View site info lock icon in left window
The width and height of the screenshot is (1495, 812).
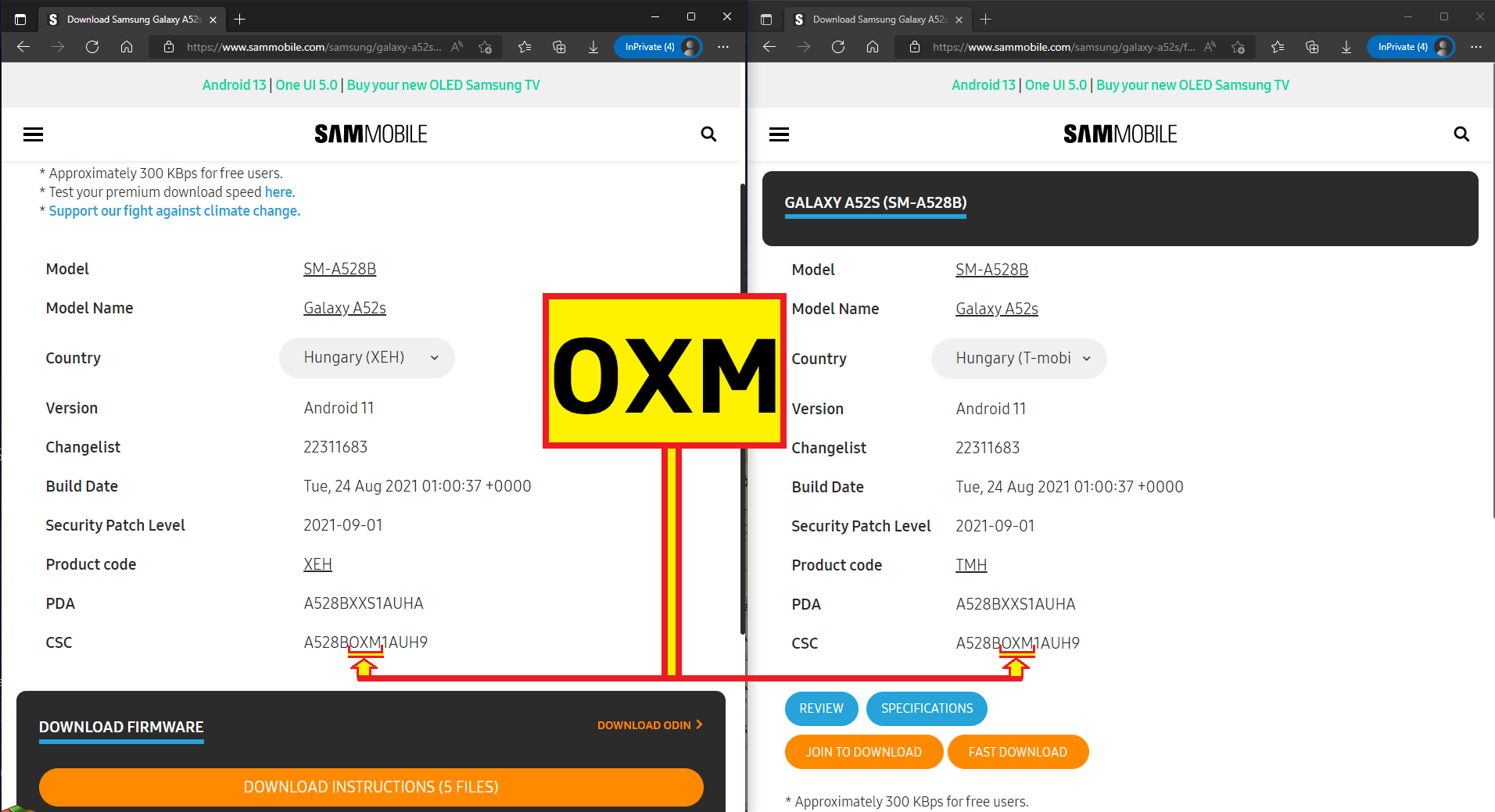(168, 47)
